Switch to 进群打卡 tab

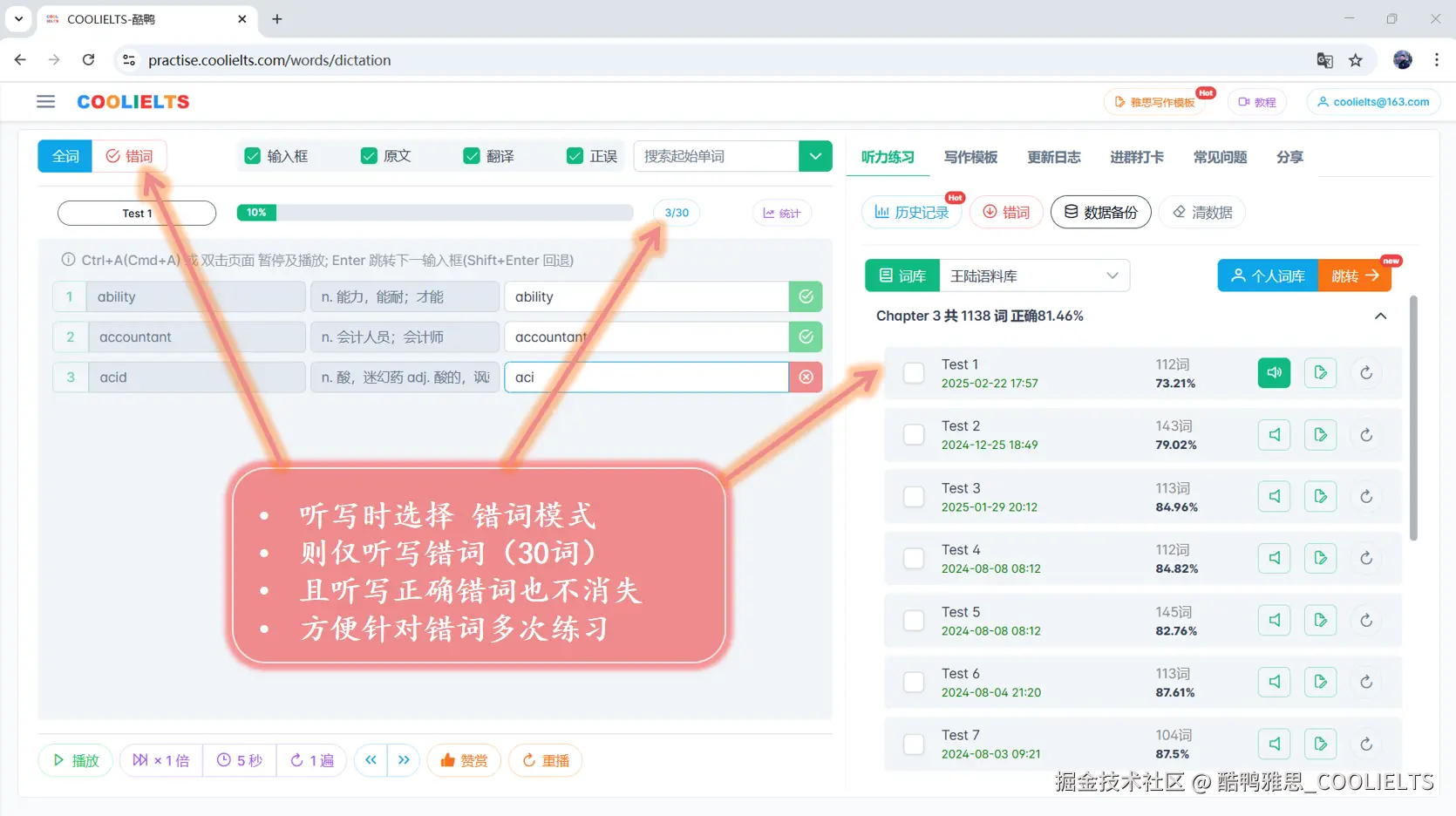(x=1136, y=157)
